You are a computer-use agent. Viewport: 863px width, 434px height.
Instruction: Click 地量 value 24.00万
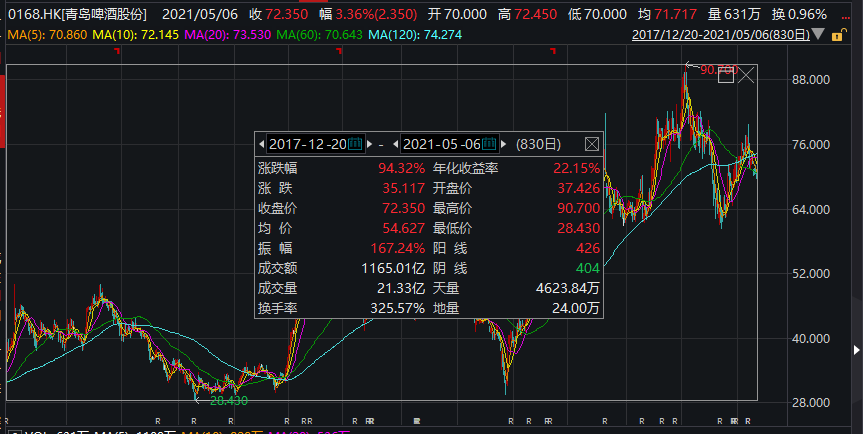pyautogui.click(x=576, y=308)
